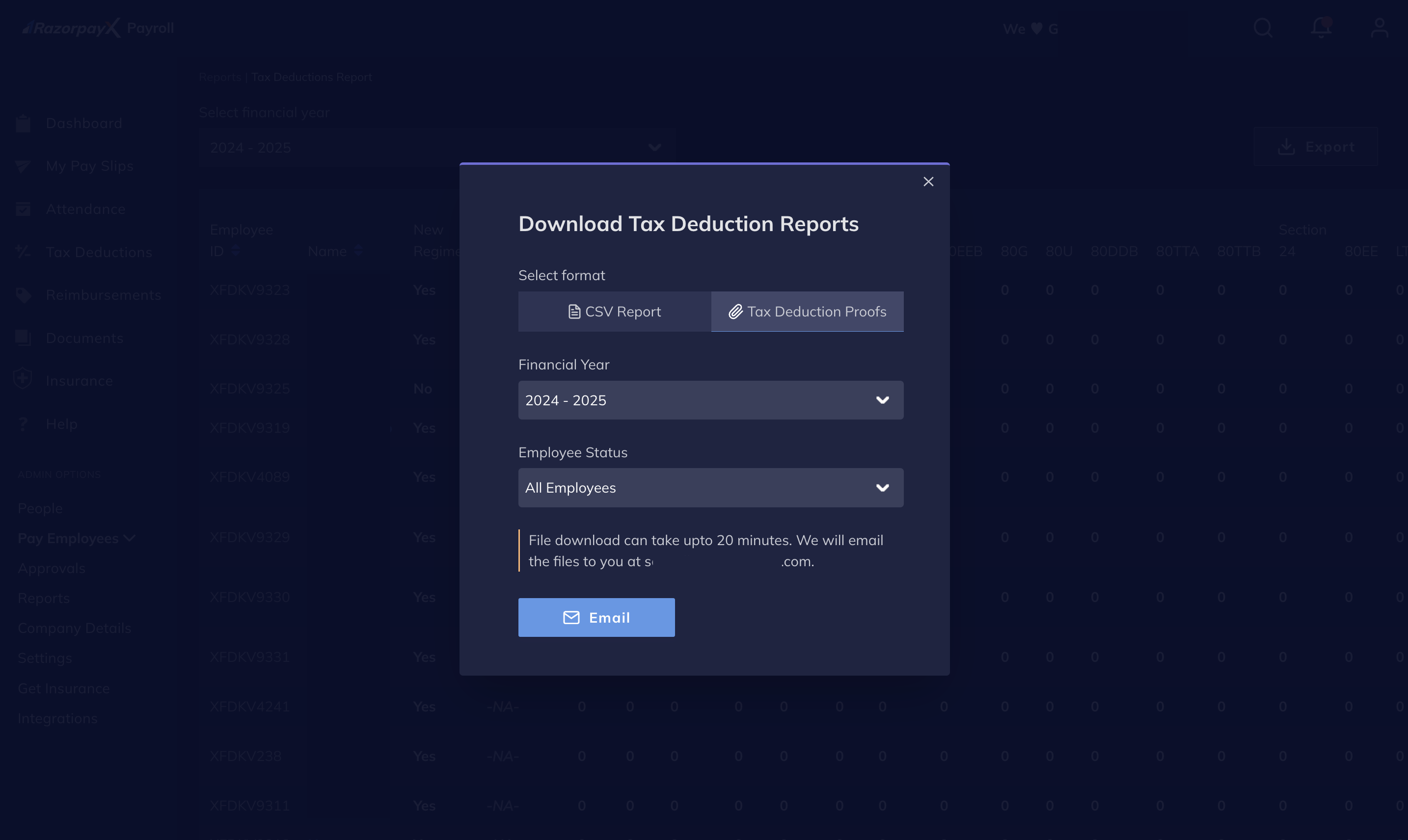
Task: Click employee ID XFDKV9323
Action: click(250, 290)
